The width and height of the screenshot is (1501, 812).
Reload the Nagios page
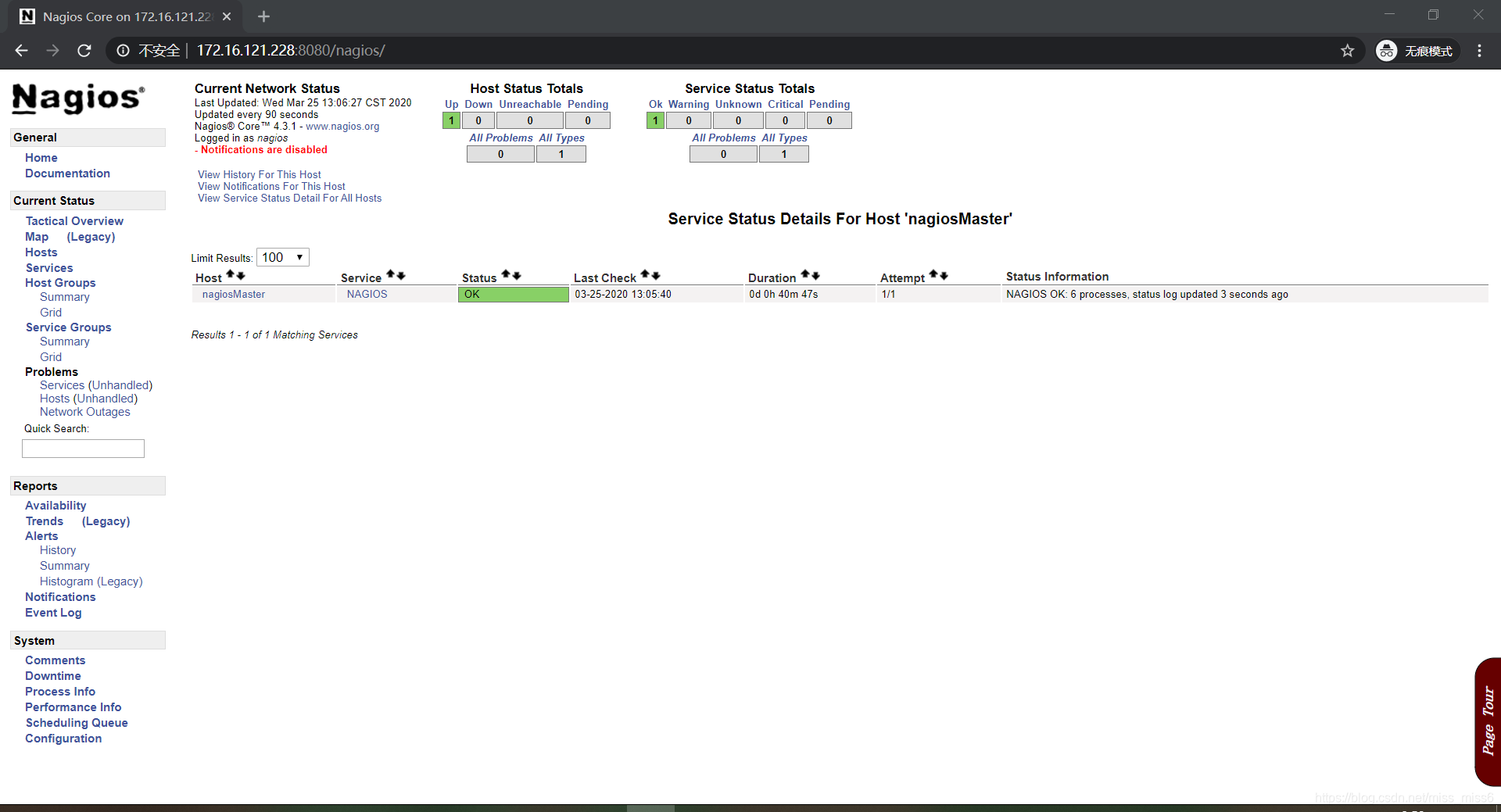[84, 51]
